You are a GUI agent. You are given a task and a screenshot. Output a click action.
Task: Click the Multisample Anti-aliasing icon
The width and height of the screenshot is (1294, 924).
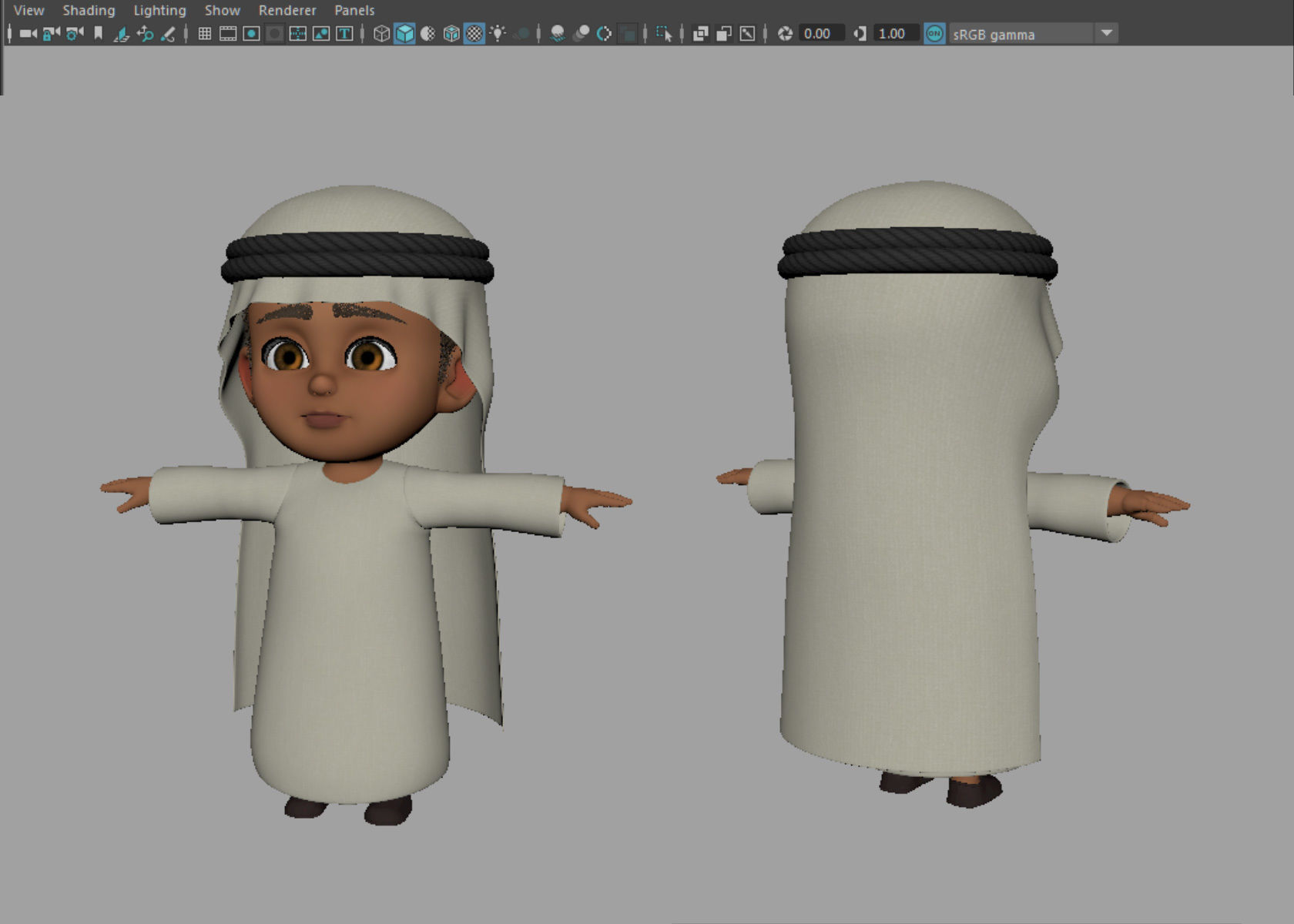pos(605,33)
